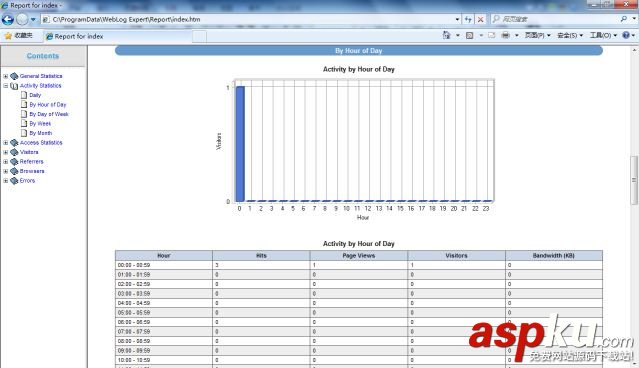Click the Errors book icon
Viewport: 639px width, 368px height.
14,181
